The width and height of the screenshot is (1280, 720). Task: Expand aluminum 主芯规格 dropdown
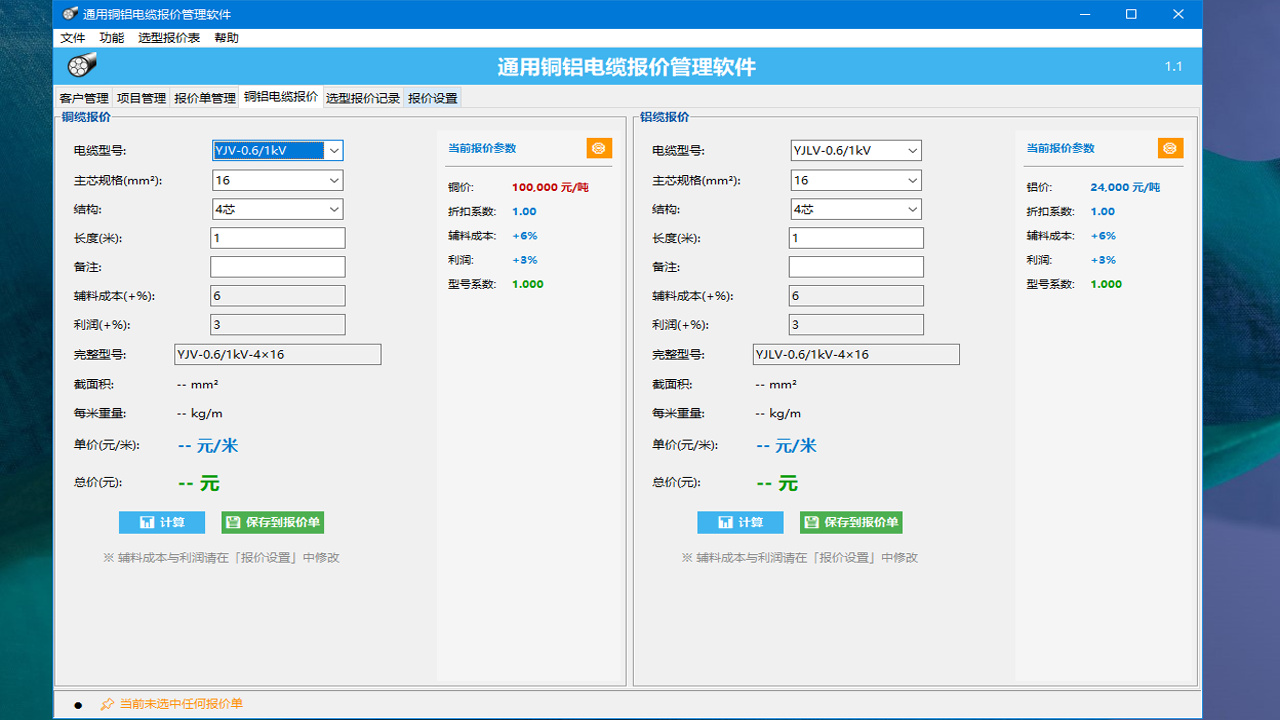click(x=912, y=180)
